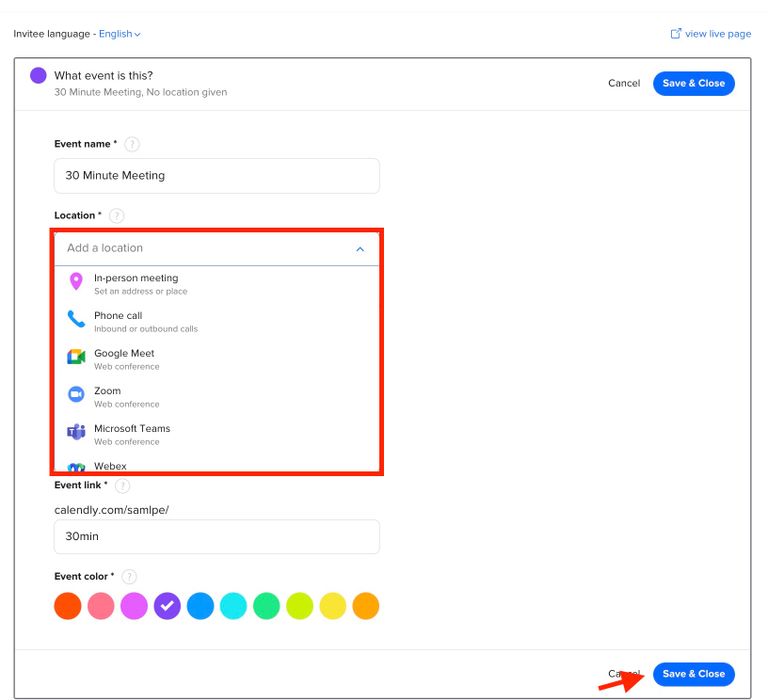Pick the orange event color
768x700 pixels.
coord(366,606)
